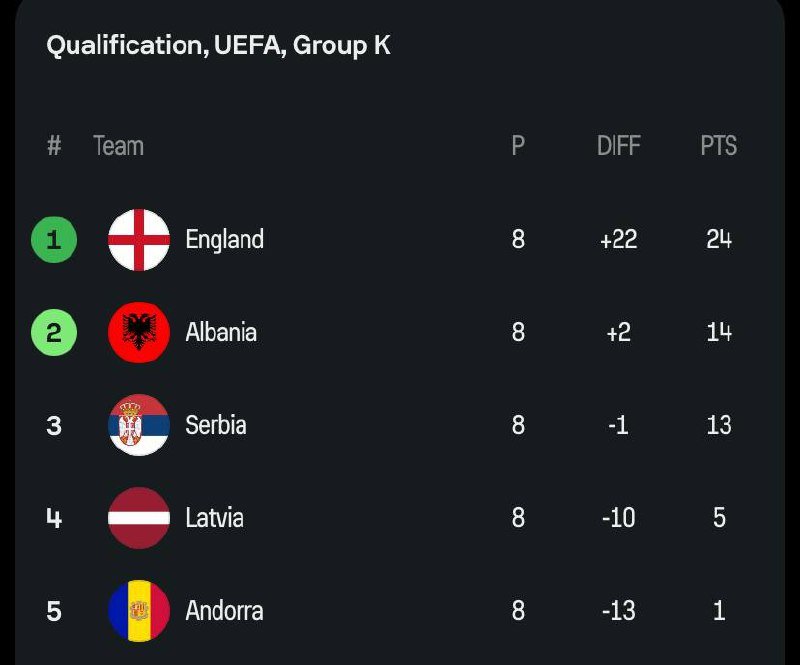Click the Qualification, UEFA, Group K title
This screenshot has width=800, height=665.
(x=218, y=45)
